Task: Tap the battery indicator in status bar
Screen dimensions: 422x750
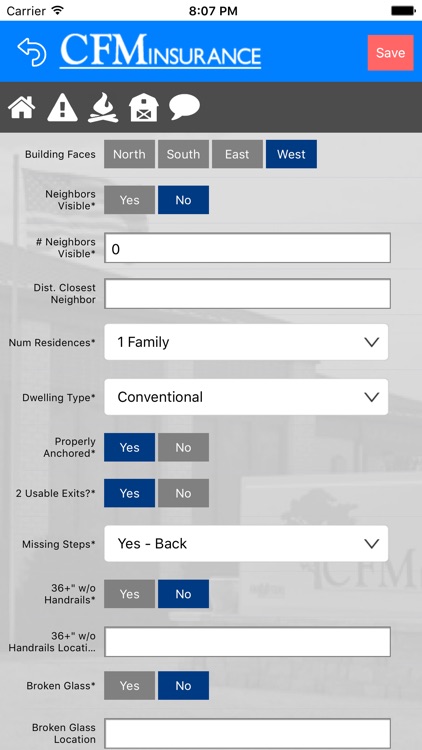Action: [x=403, y=11]
